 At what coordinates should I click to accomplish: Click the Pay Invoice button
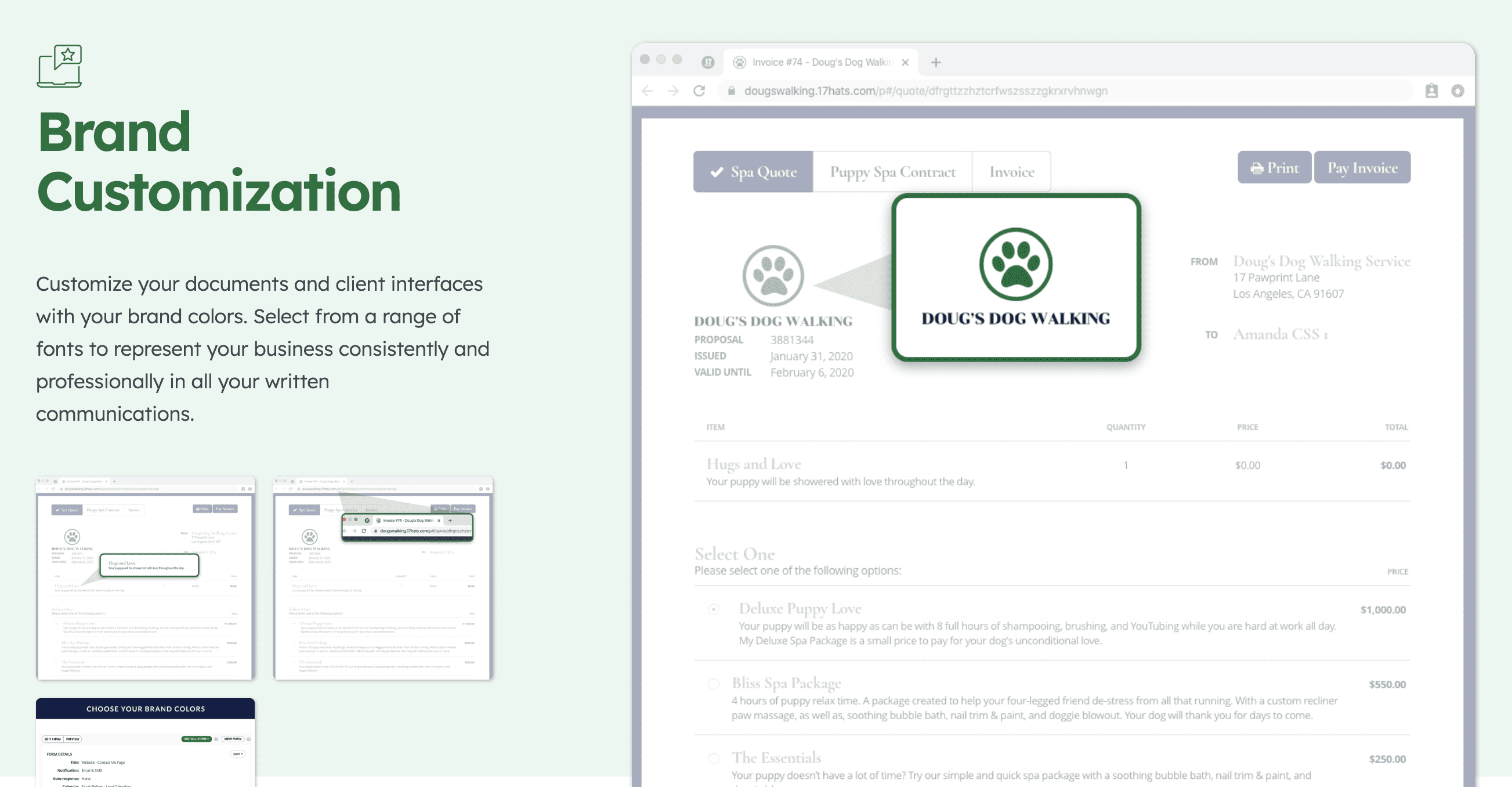click(x=1362, y=168)
